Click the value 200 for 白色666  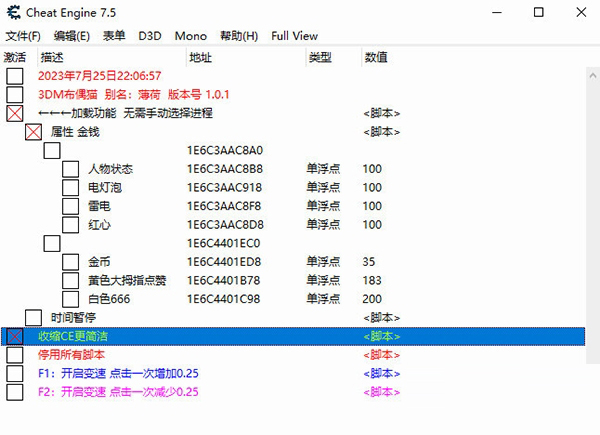372,299
